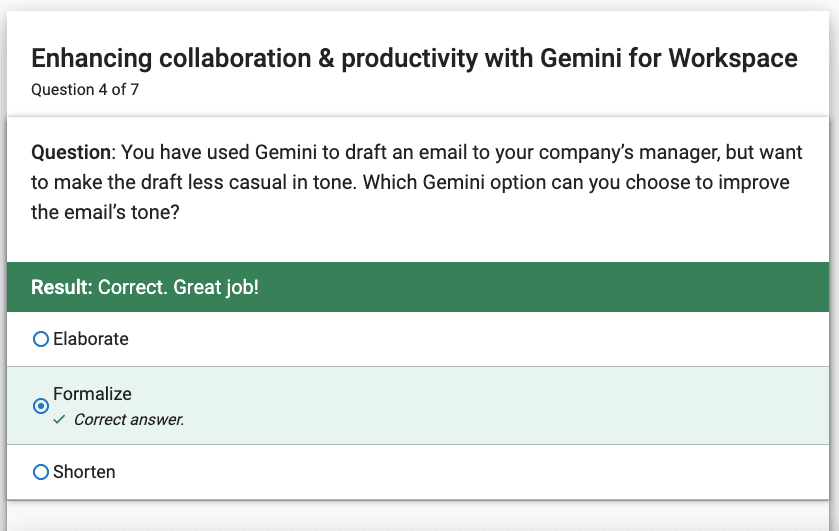Click the bold Result label in banner
Screen dimensions: 839x531
point(62,287)
